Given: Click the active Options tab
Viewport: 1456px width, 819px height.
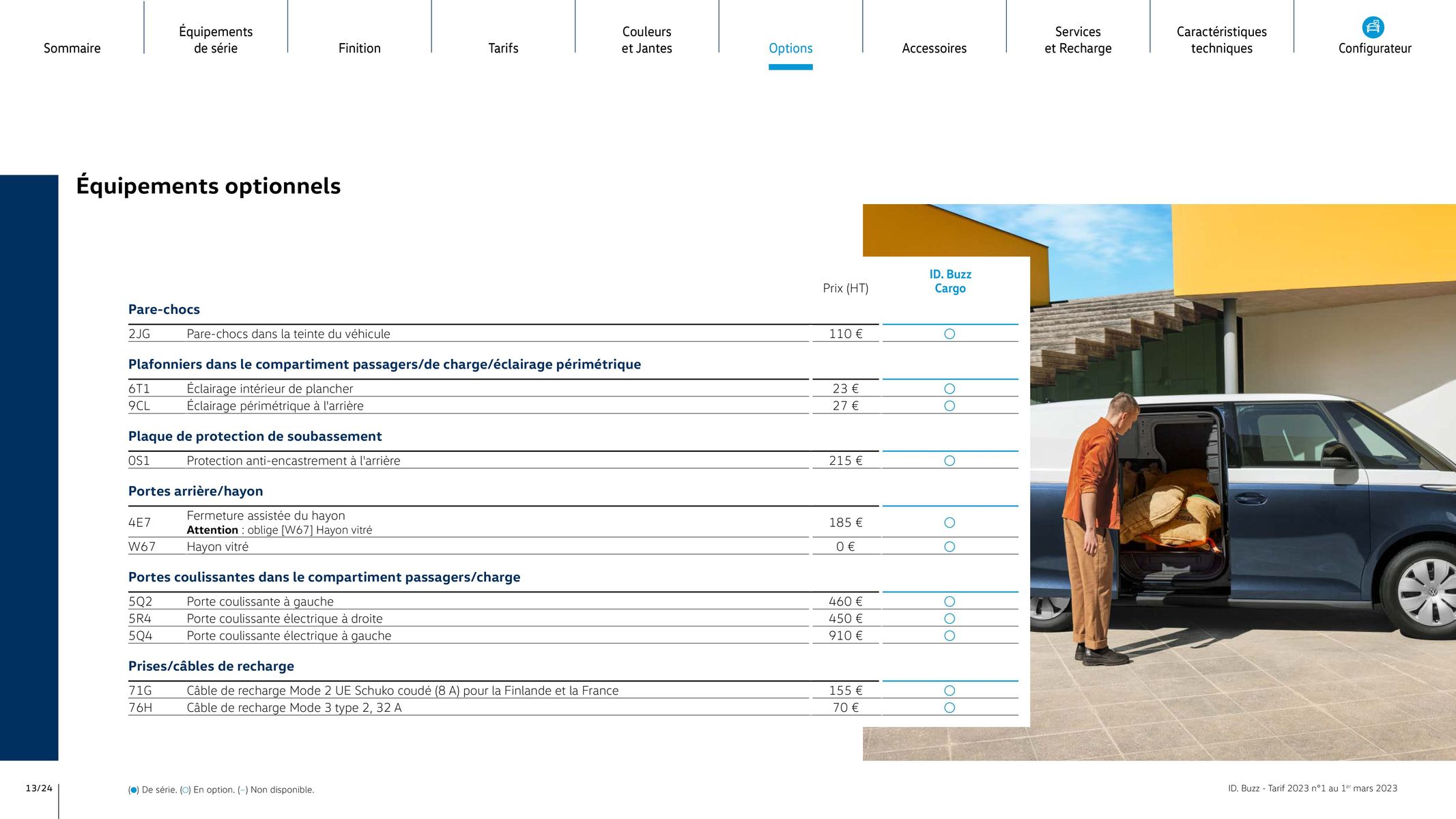Looking at the screenshot, I should [x=790, y=48].
